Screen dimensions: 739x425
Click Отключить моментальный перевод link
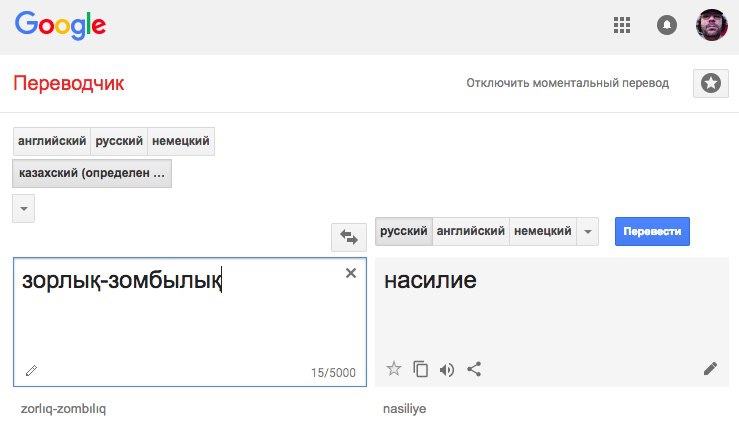(x=567, y=83)
